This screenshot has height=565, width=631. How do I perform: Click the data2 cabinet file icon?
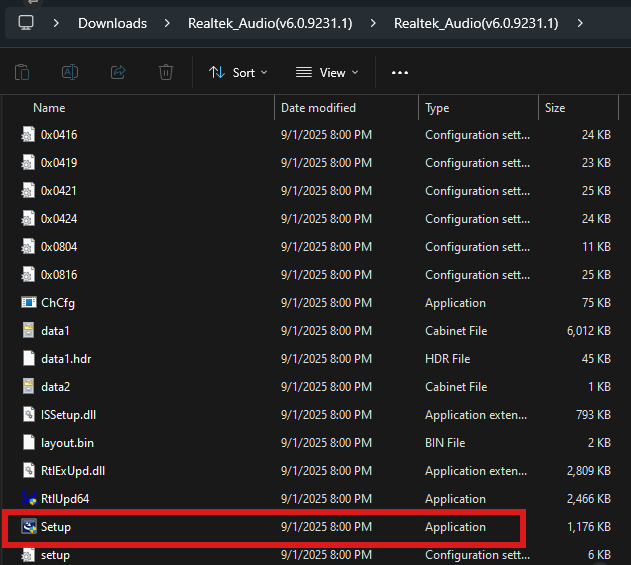click(x=28, y=386)
